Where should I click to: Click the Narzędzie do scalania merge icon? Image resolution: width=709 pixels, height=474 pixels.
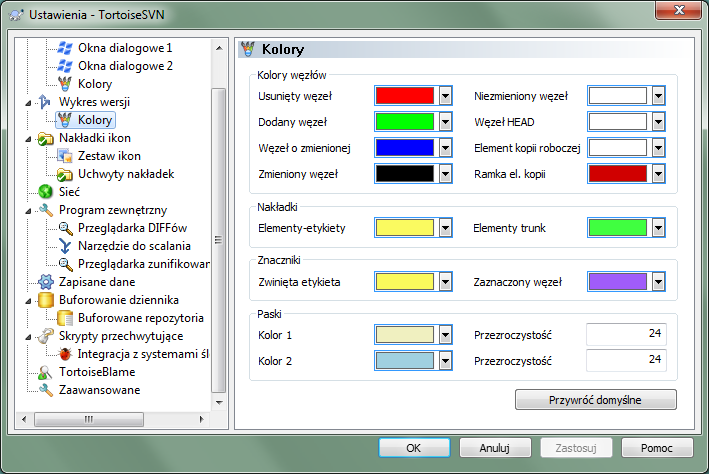tap(65, 246)
